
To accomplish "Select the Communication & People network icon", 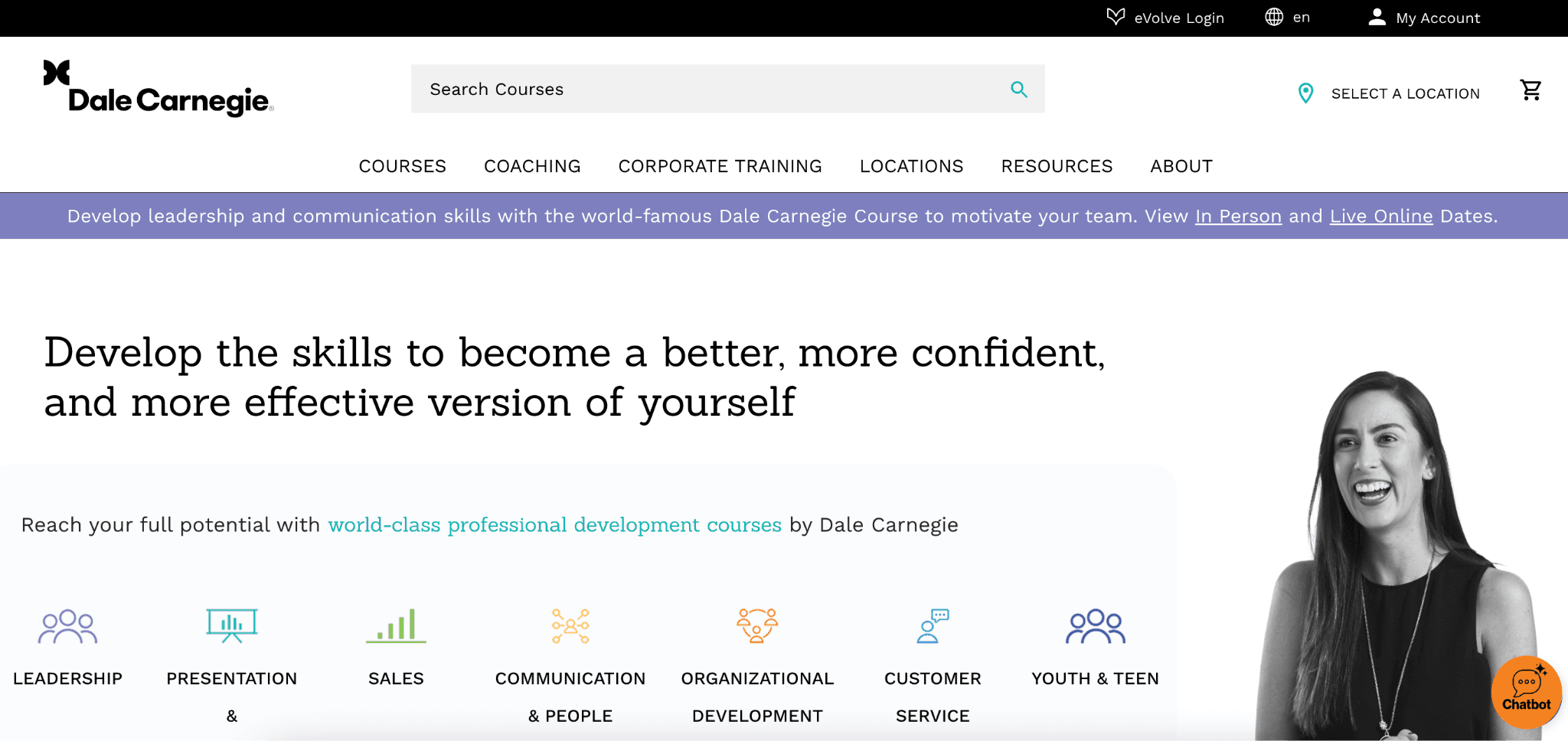I will 570,624.
